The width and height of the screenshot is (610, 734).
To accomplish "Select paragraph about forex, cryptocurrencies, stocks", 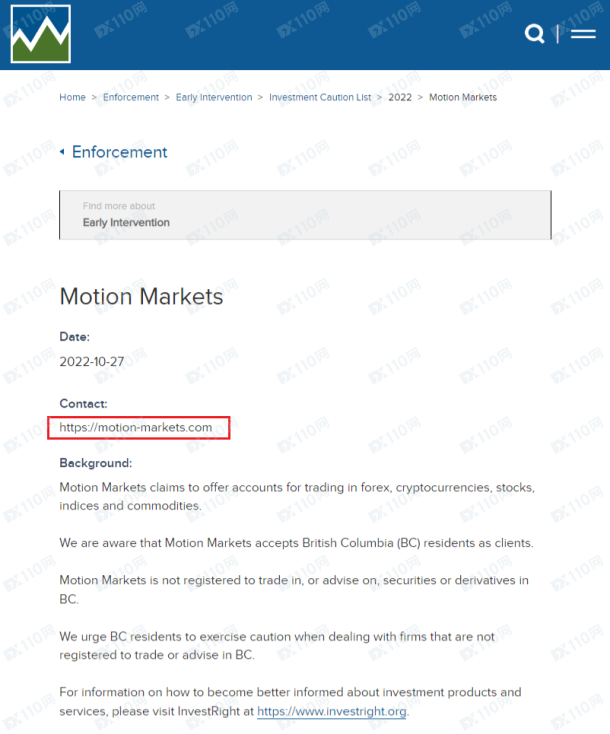I will pyautogui.click(x=297, y=496).
